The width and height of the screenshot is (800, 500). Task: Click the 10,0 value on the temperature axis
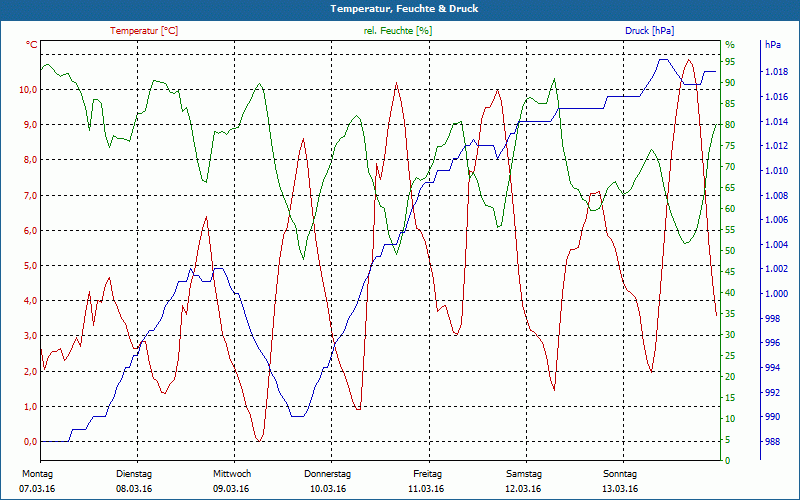(28, 90)
